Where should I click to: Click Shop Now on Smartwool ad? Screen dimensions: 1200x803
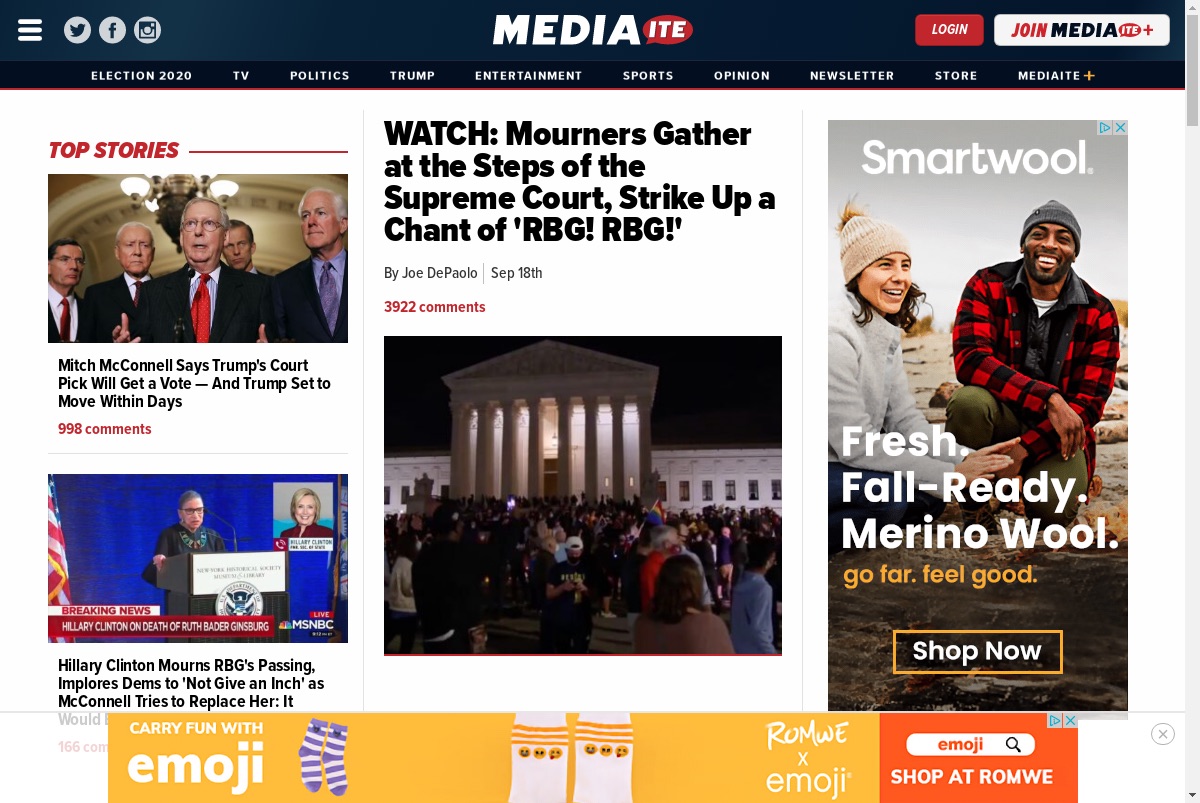click(x=977, y=651)
